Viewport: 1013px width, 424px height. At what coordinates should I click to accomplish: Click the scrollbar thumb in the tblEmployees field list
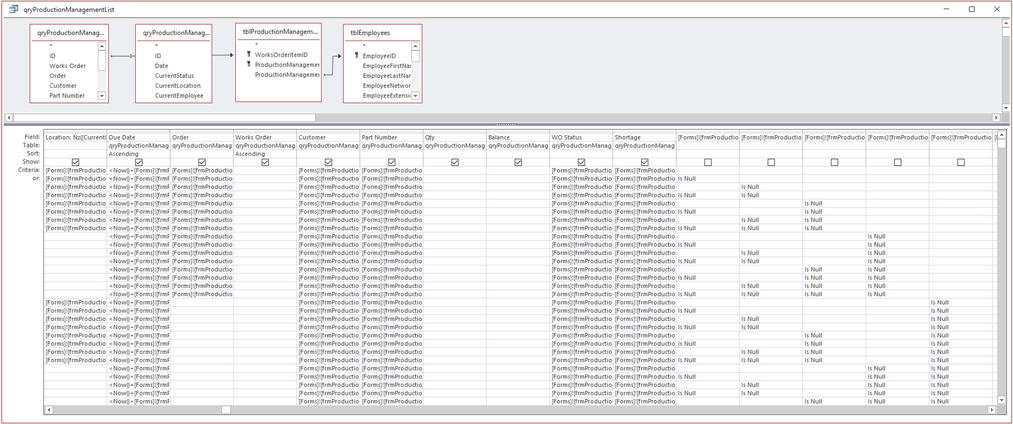pyautogui.click(x=415, y=56)
